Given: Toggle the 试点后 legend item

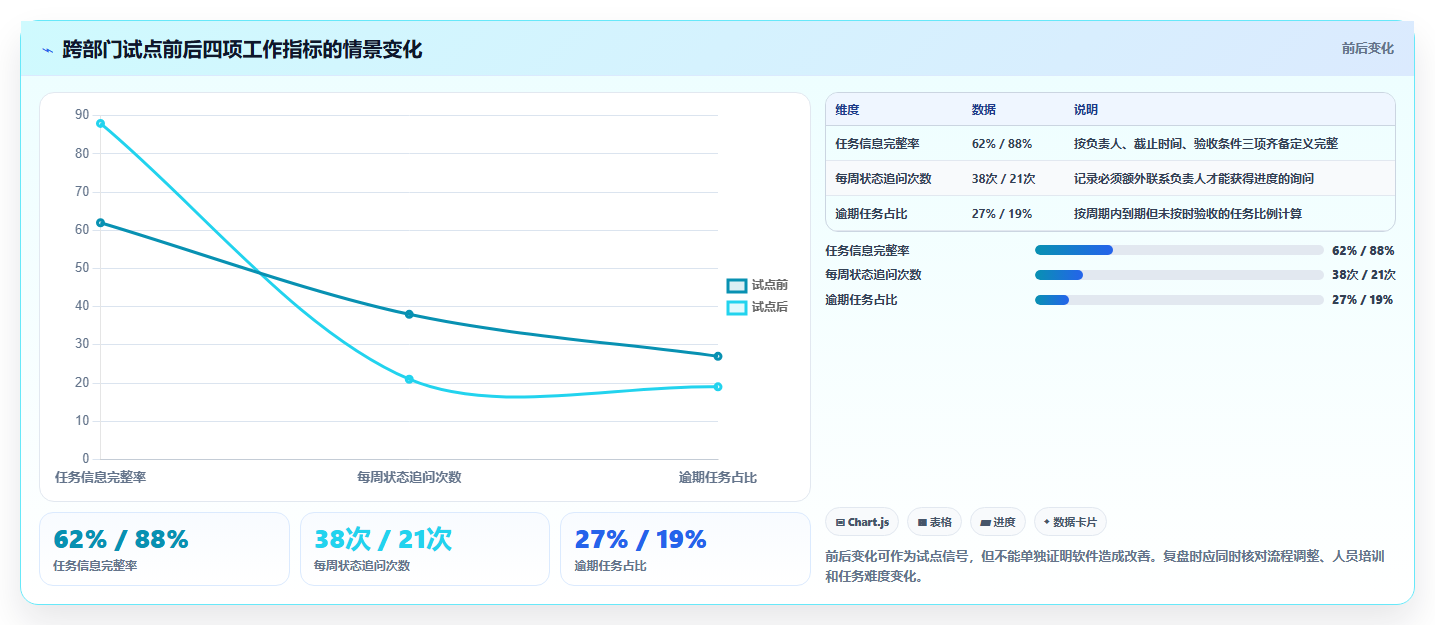Looking at the screenshot, I should (757, 307).
